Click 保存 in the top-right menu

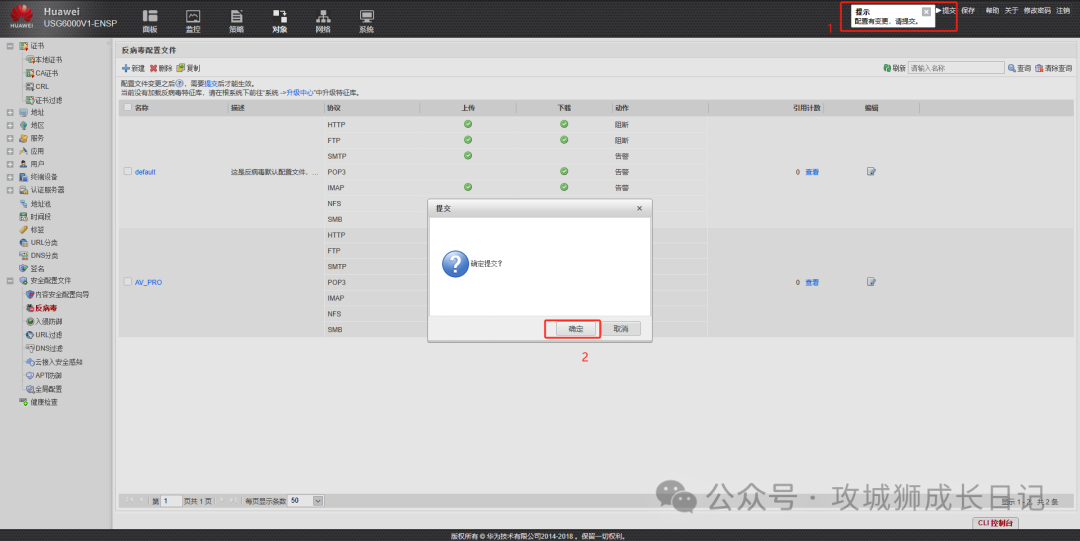pos(968,10)
